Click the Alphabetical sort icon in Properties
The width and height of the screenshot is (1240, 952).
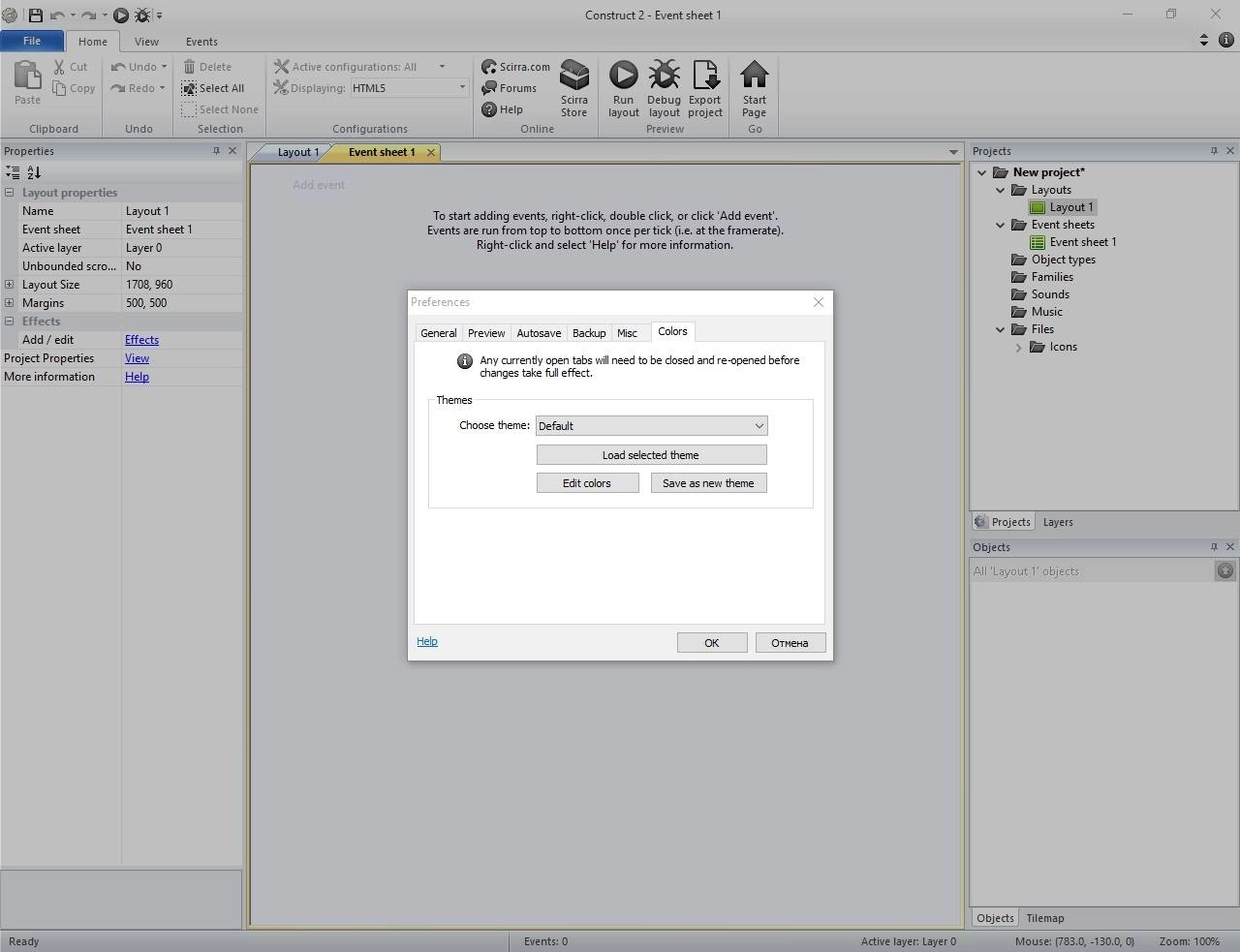(x=34, y=172)
